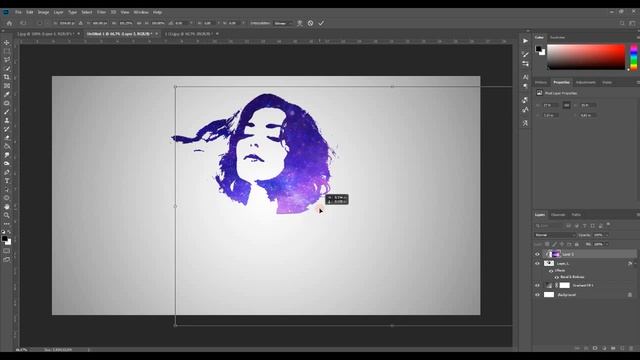Select the Rectangular Marquee tool

tap(7, 51)
